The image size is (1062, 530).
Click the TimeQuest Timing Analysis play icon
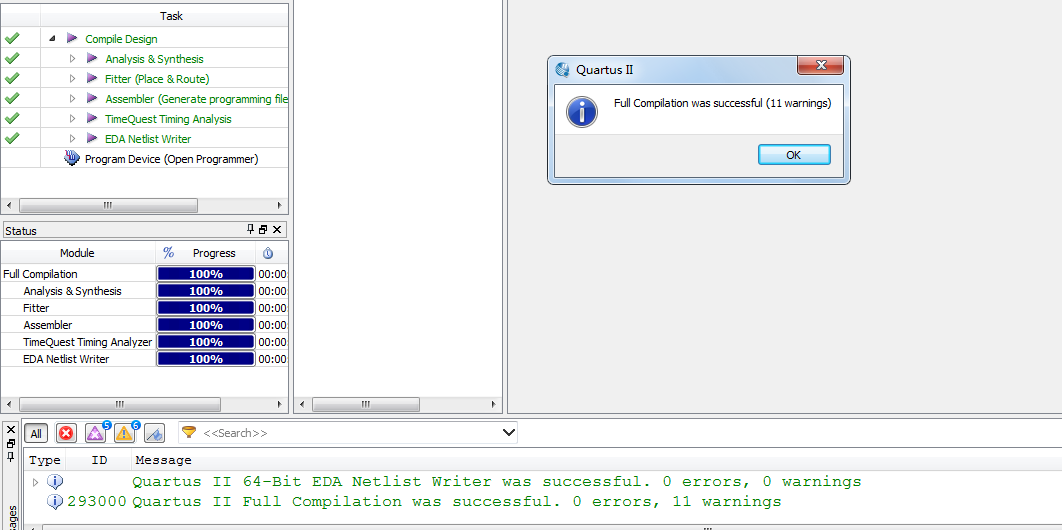[x=92, y=118]
